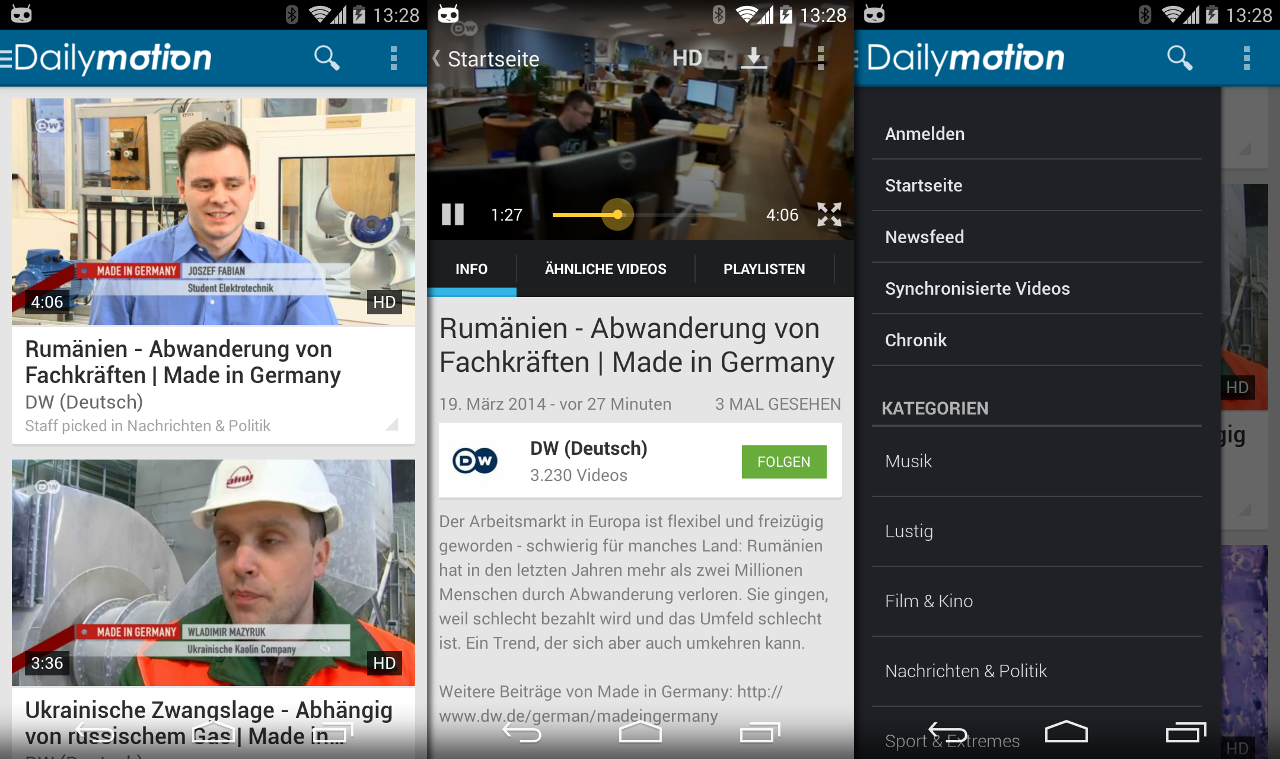Tap recent apps button in middle screen
The width and height of the screenshot is (1280, 759).
[759, 733]
